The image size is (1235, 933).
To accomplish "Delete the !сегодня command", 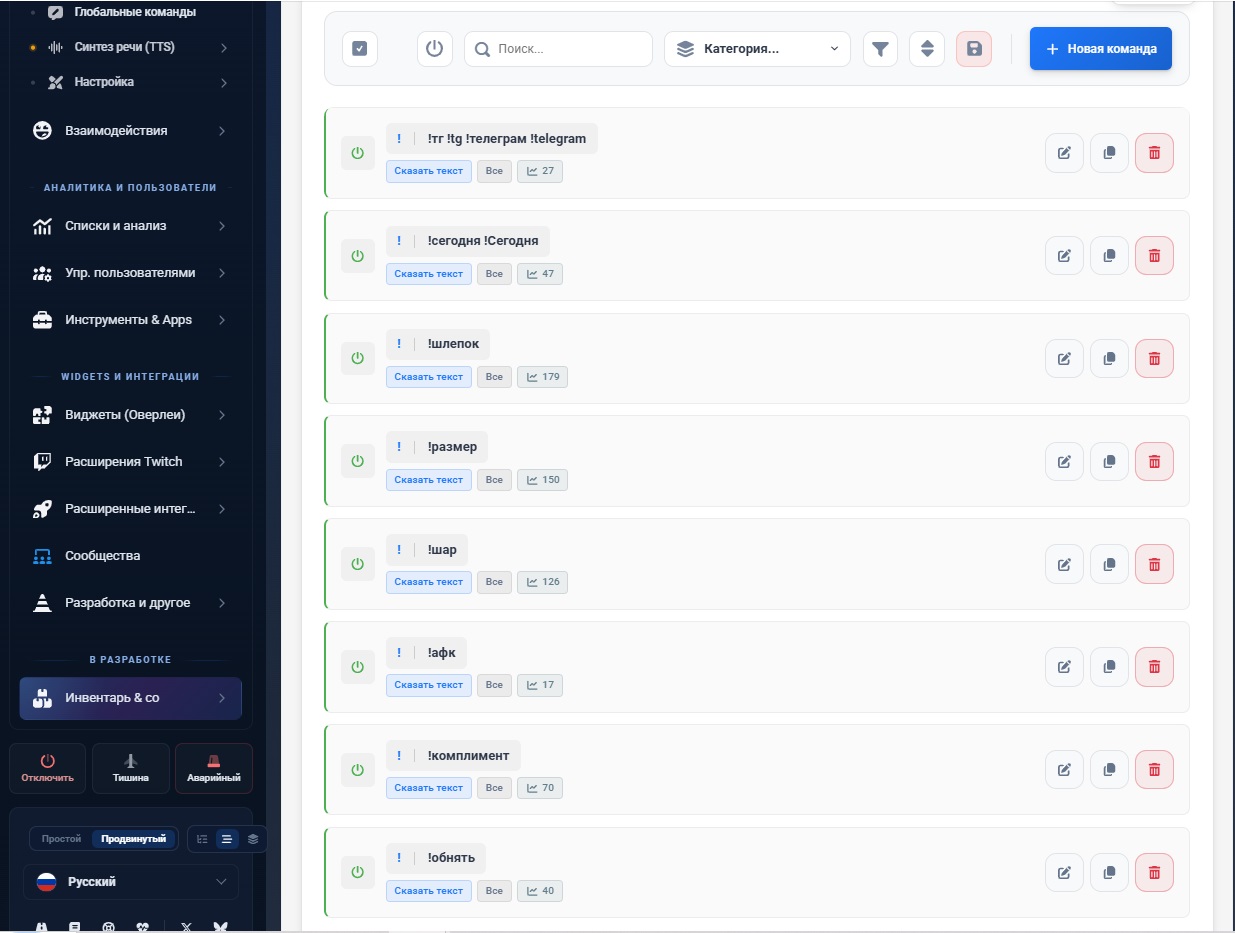I will click(1154, 256).
